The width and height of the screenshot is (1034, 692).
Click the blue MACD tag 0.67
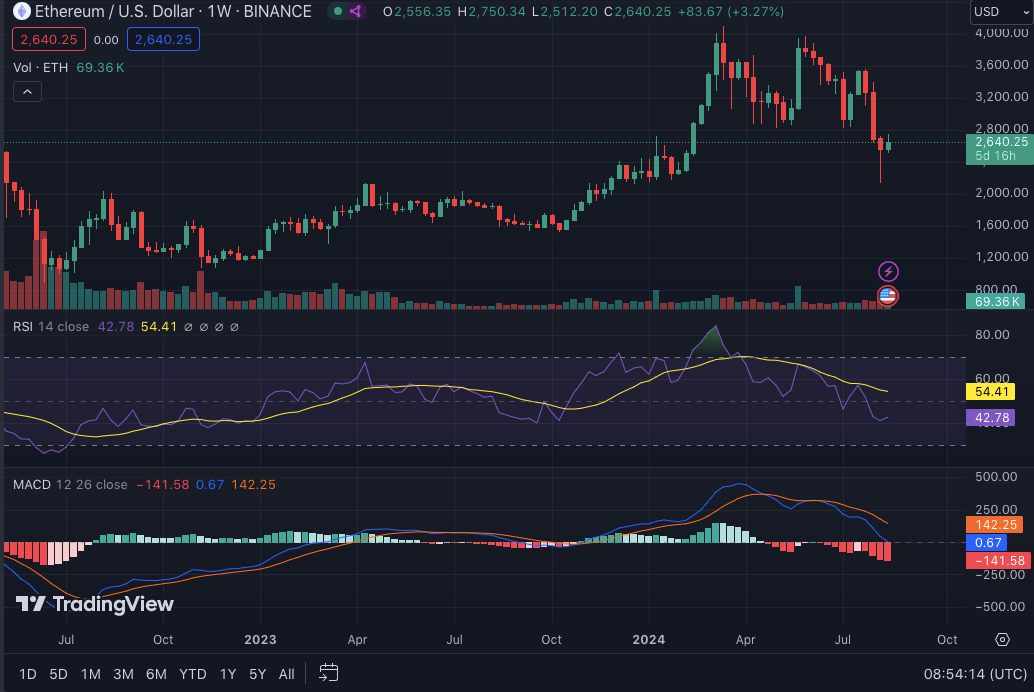pyautogui.click(x=987, y=542)
